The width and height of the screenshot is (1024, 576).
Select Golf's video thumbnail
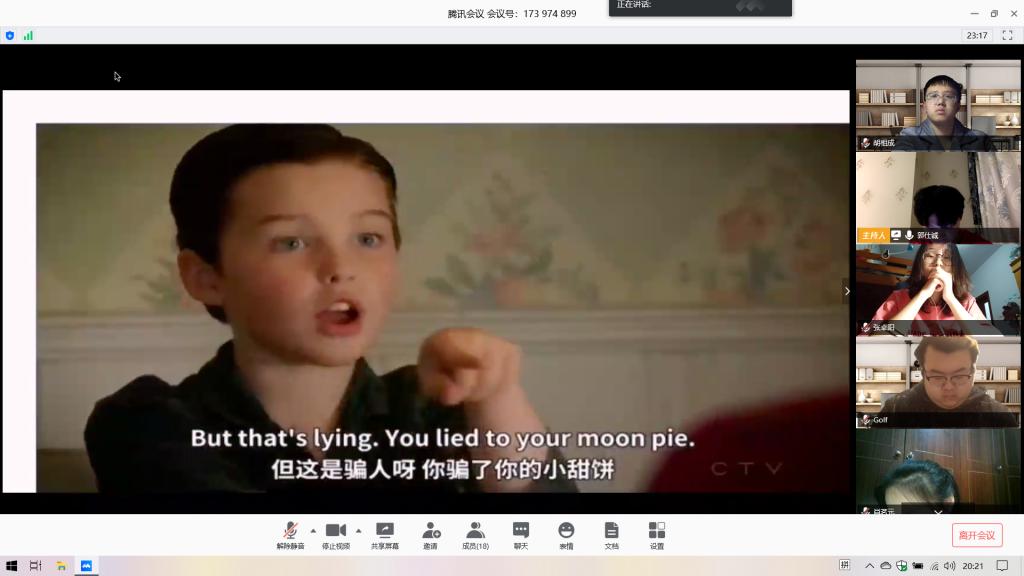click(x=938, y=382)
